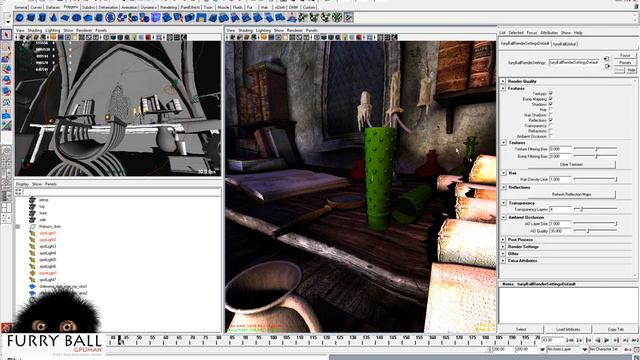Viewport: 640px width, 360px height.
Task: Switch to the Rendering shelf tab
Action: (x=168, y=7)
